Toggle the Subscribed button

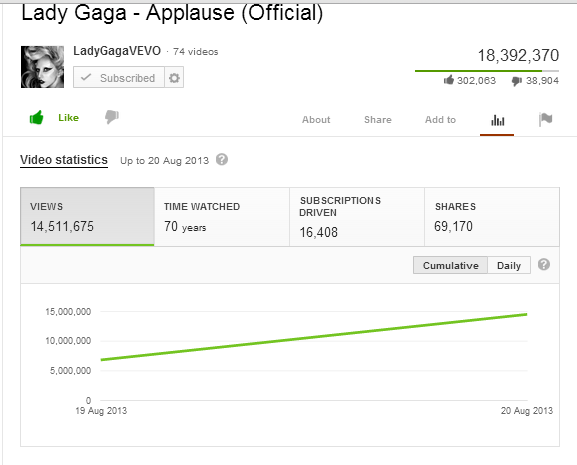pyautogui.click(x=118, y=78)
